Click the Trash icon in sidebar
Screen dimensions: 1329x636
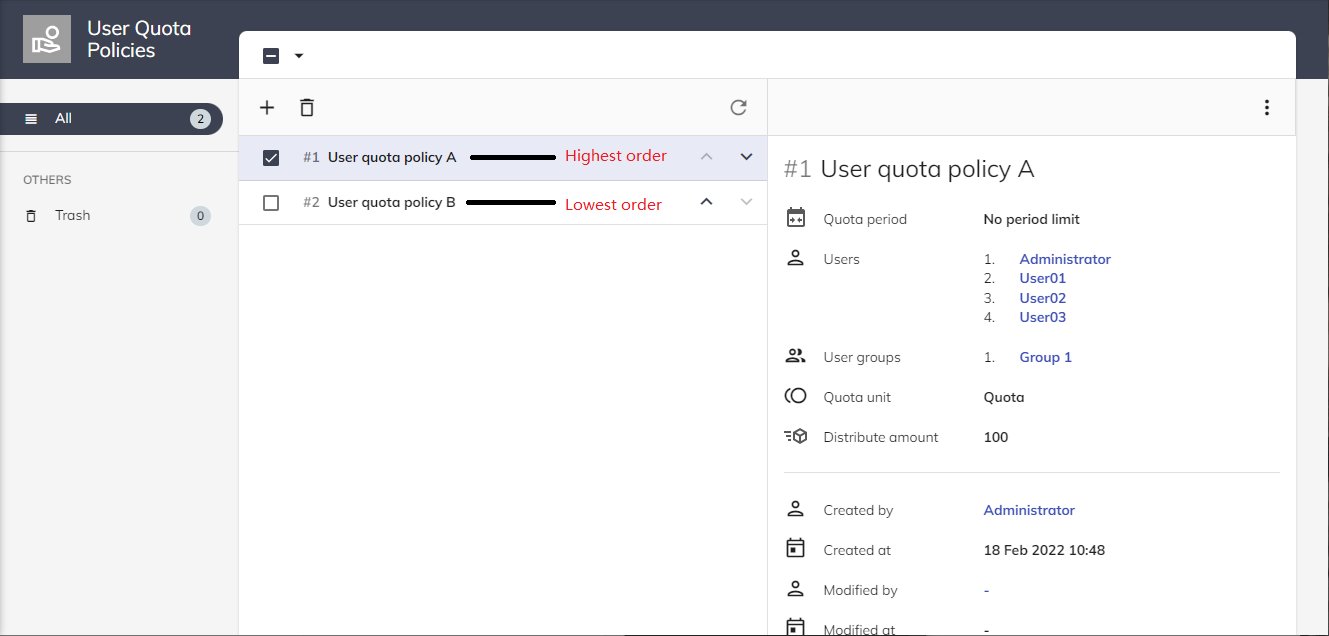point(32,216)
